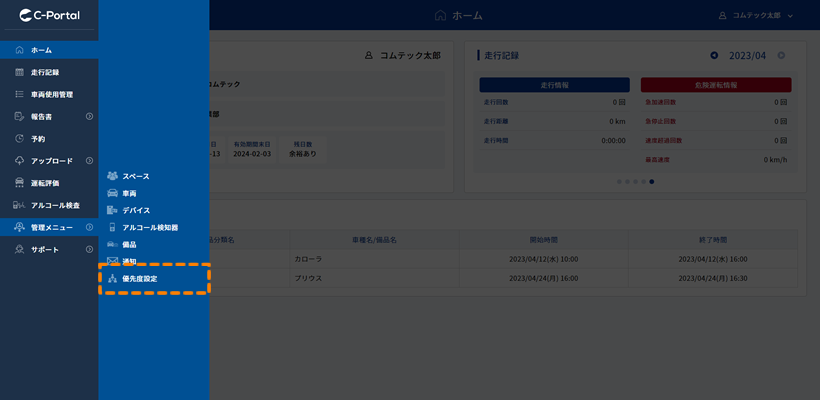Collapse the 管理メニュー submenu arrow

click(89, 227)
